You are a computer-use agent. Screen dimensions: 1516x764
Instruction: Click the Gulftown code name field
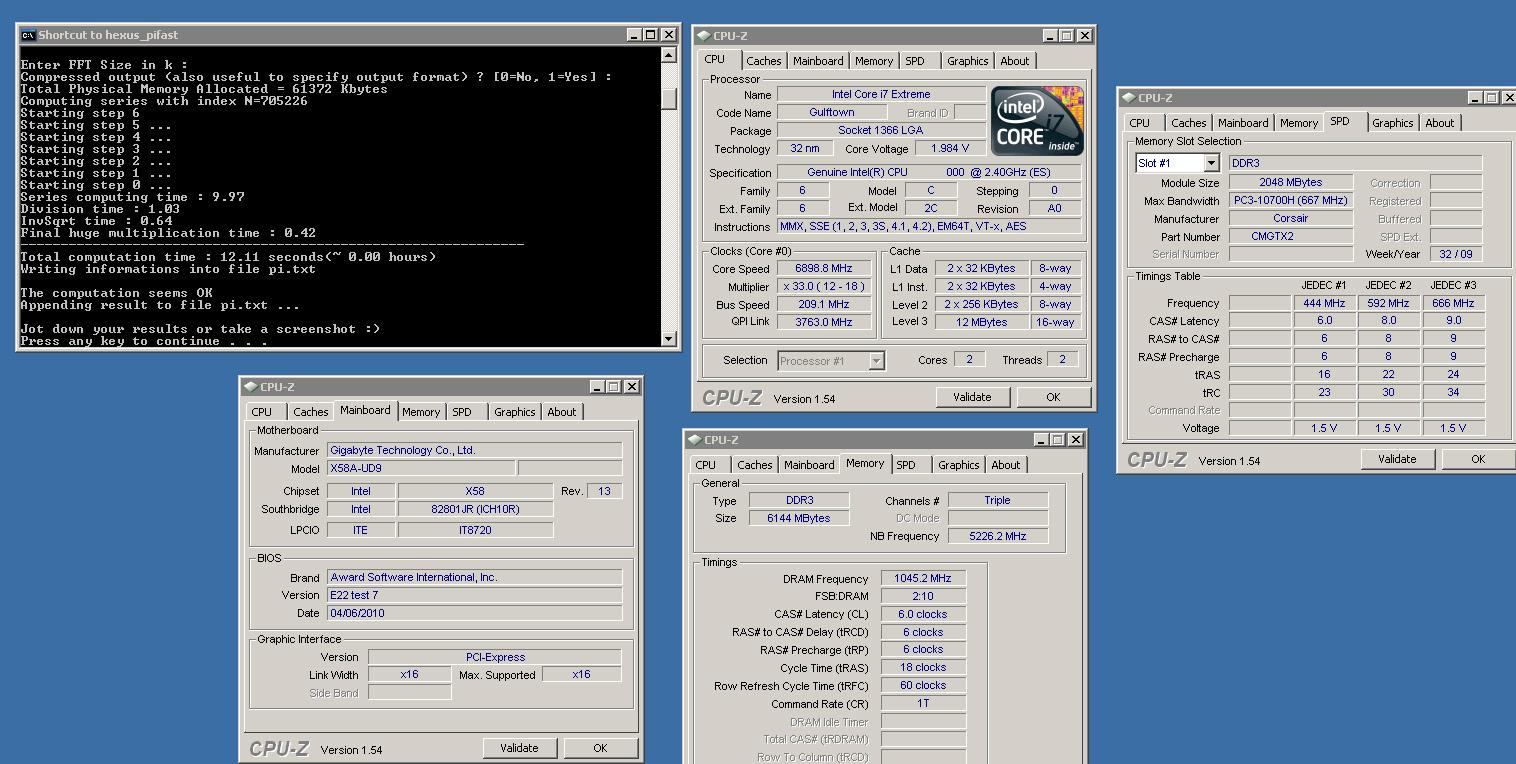(831, 112)
